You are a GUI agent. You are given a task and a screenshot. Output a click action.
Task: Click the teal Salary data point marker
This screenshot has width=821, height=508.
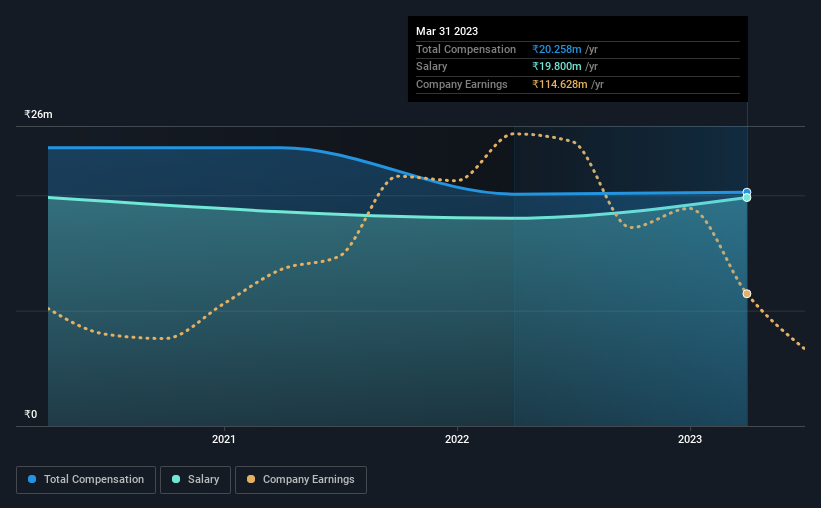(x=747, y=198)
